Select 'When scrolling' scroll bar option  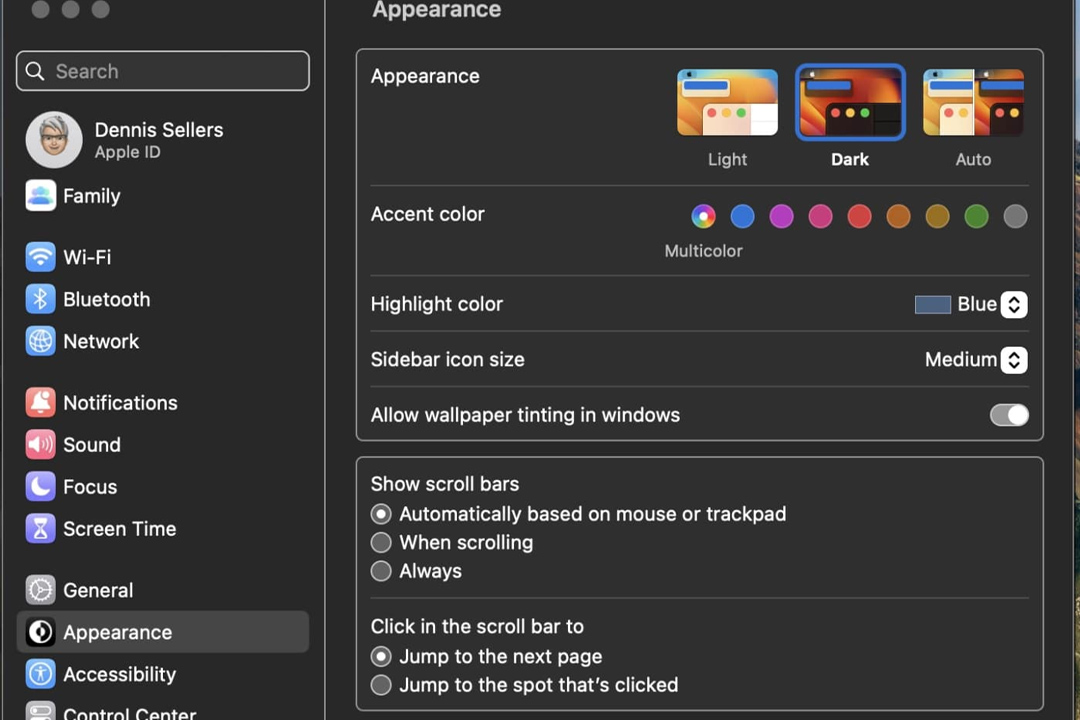[x=381, y=543]
